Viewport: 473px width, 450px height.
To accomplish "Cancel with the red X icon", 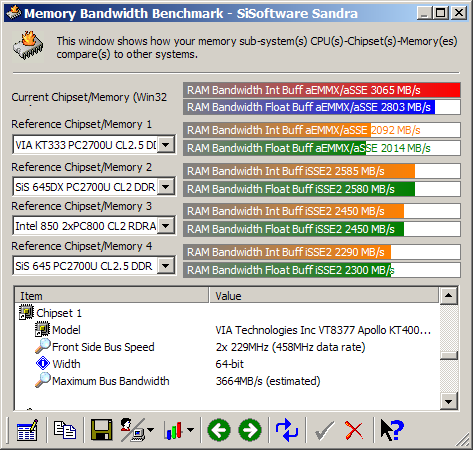I will click(354, 430).
